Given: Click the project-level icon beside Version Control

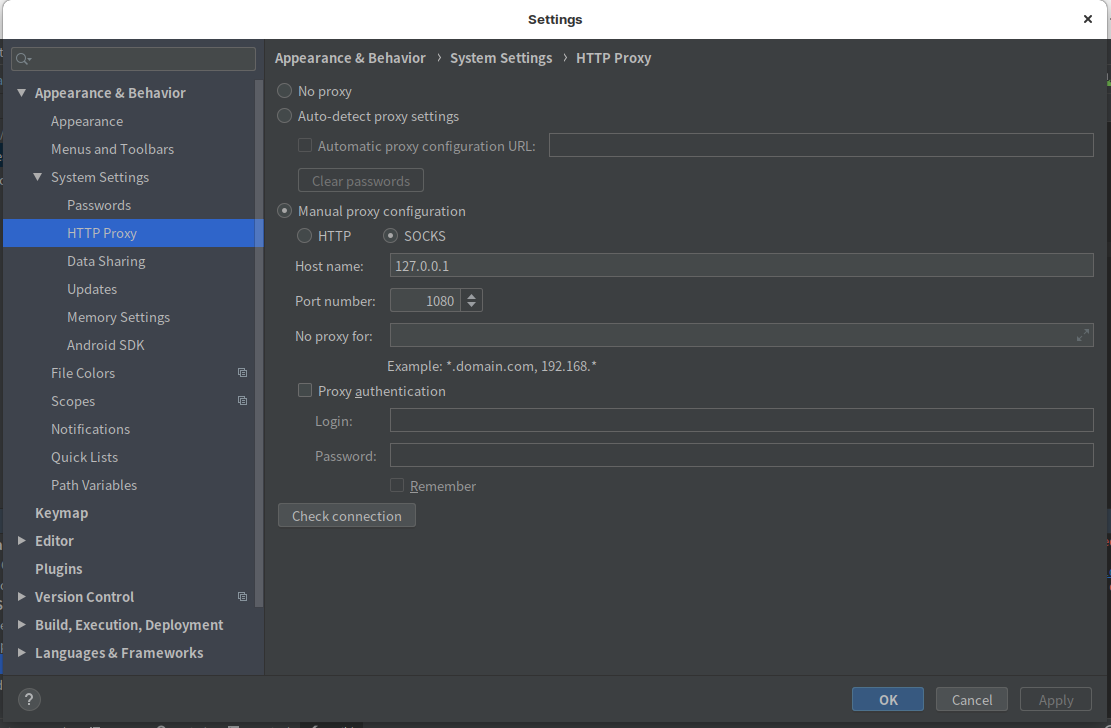Looking at the screenshot, I should click(x=242, y=597).
